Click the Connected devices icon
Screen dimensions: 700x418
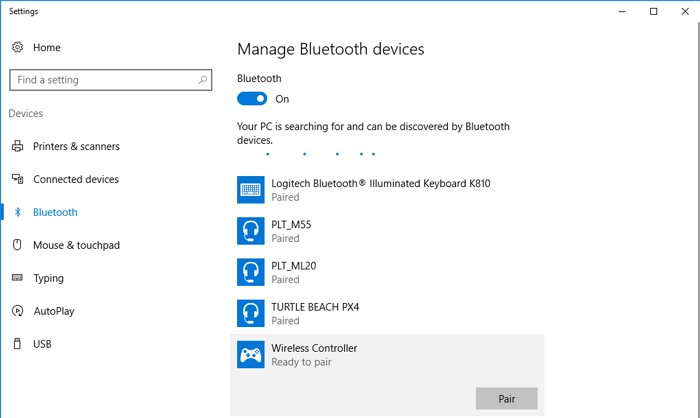tap(17, 179)
